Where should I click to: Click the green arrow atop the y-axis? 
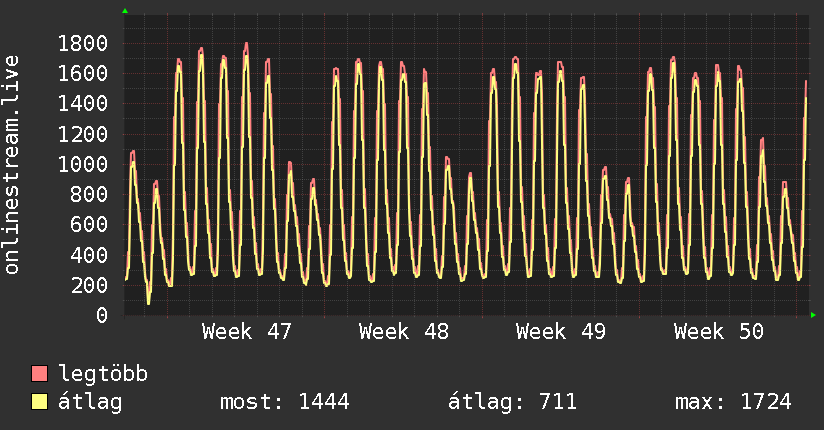(x=125, y=11)
